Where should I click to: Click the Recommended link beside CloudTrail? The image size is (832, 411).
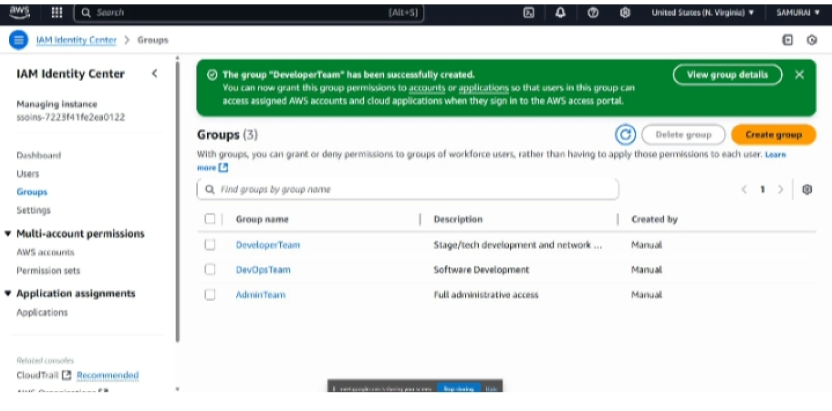tap(108, 375)
